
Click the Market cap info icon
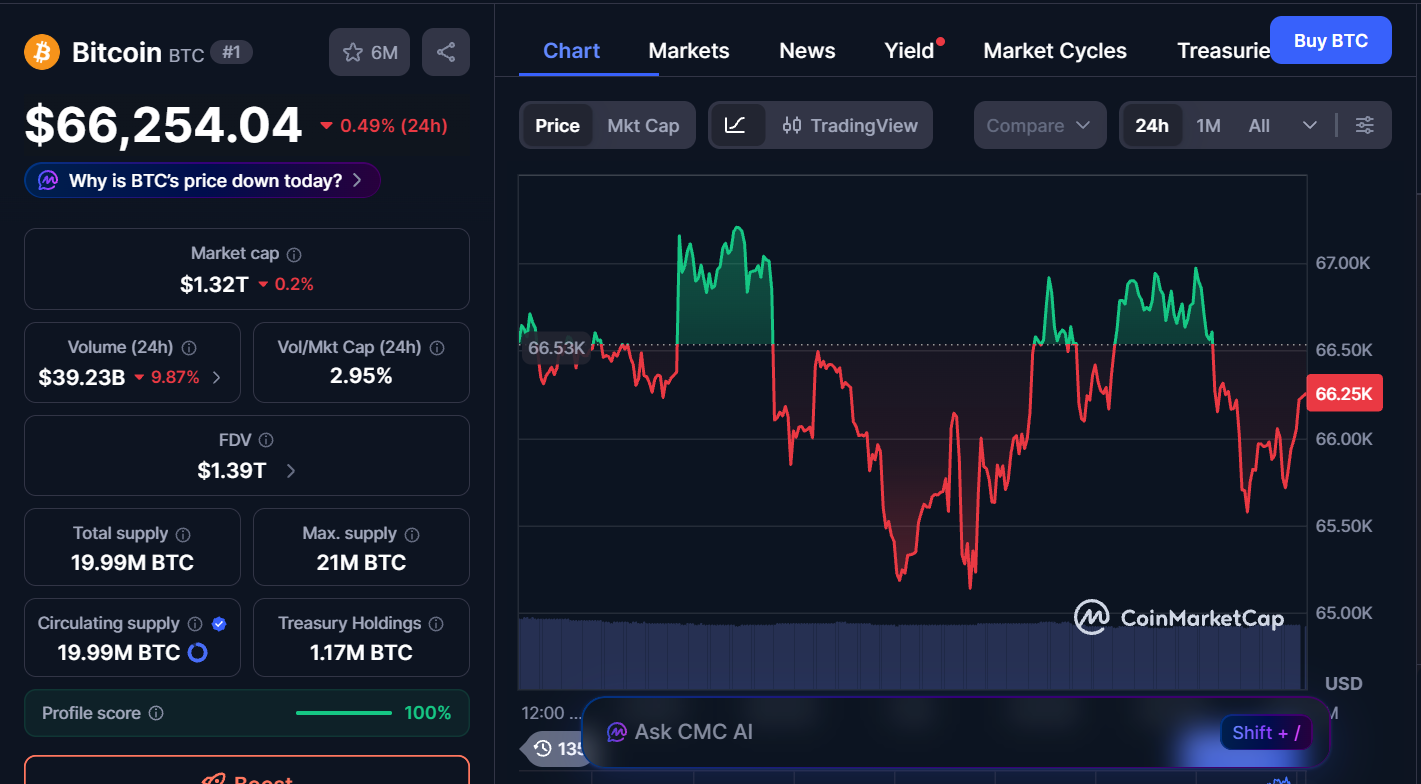point(294,255)
